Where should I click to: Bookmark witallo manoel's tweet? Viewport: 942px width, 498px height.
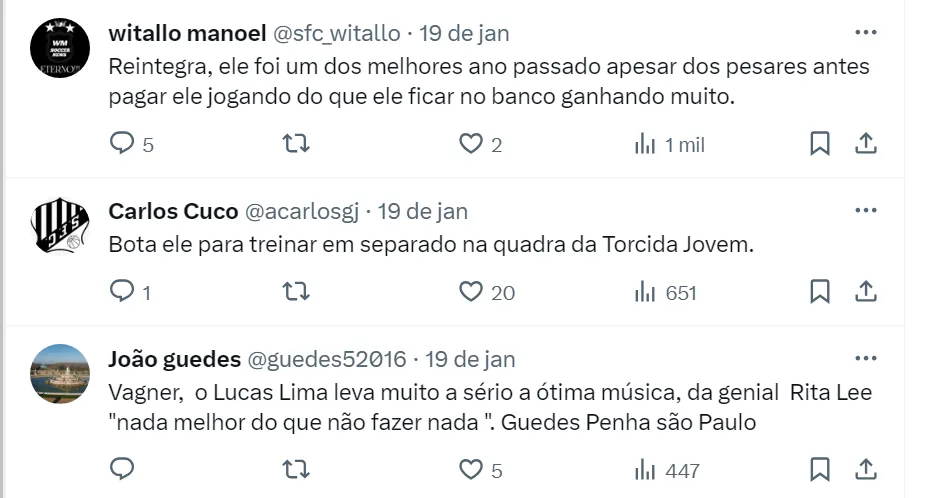pyautogui.click(x=819, y=145)
